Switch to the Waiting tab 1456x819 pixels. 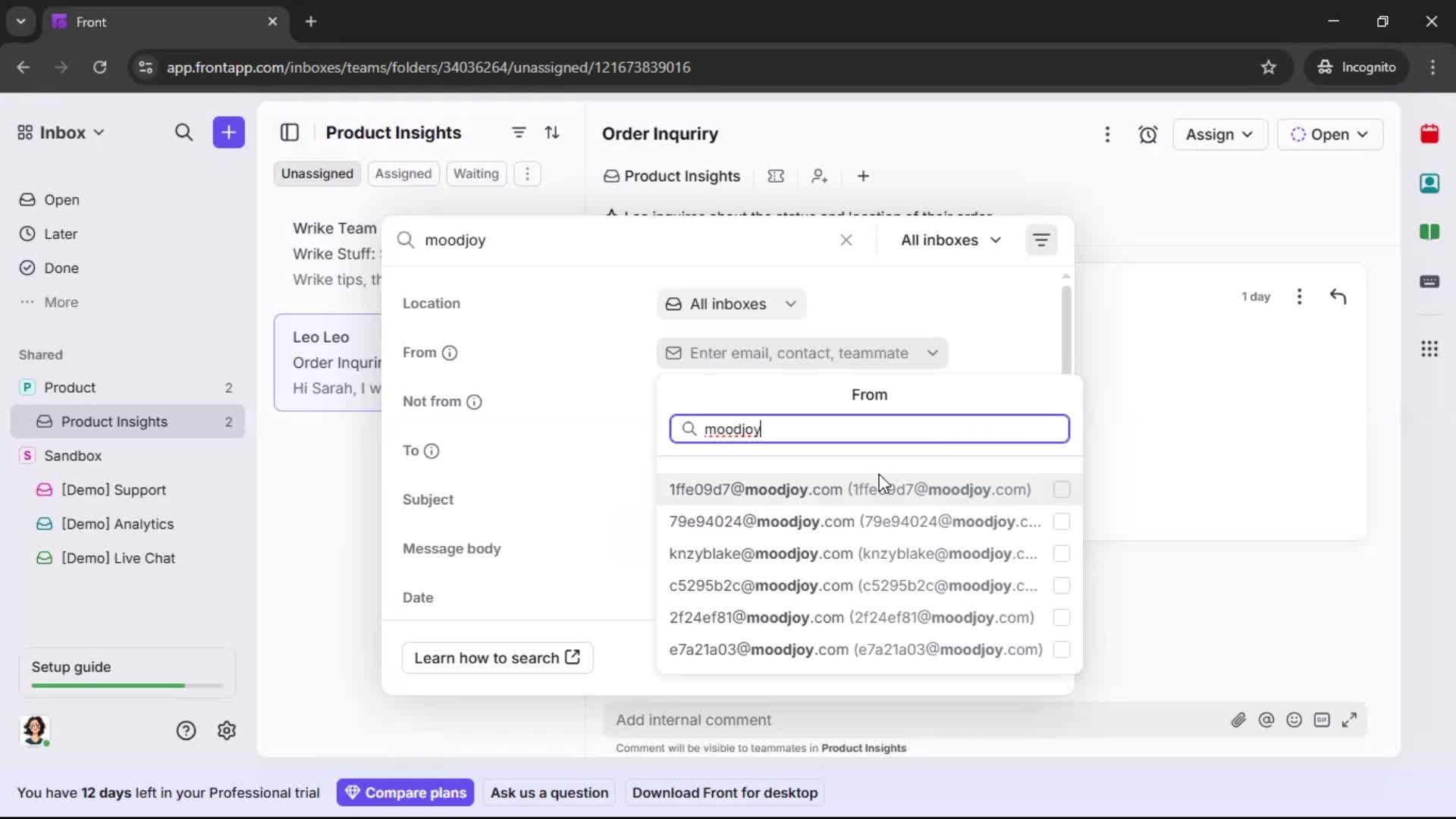(475, 174)
